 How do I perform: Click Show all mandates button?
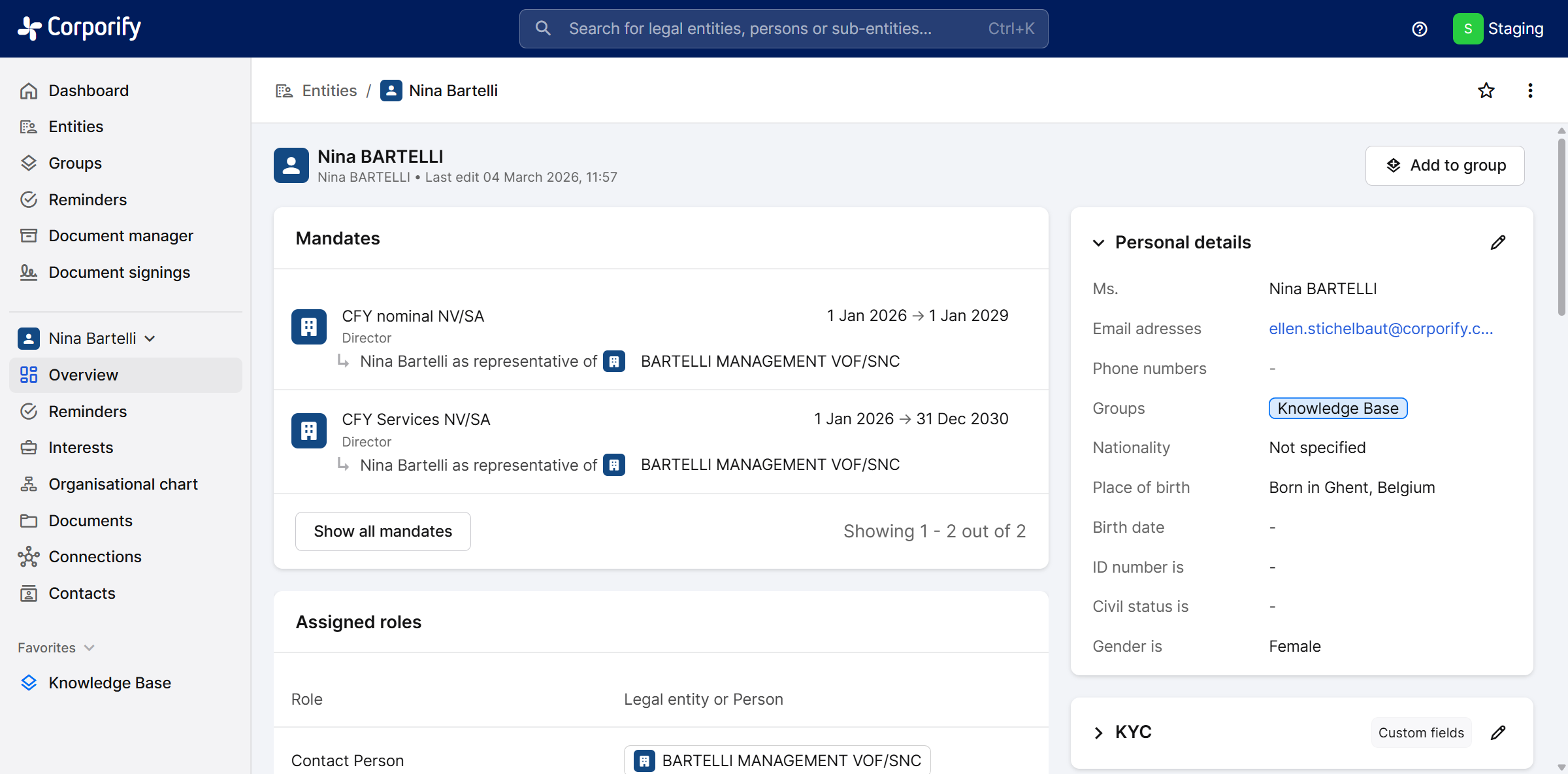[x=383, y=531]
